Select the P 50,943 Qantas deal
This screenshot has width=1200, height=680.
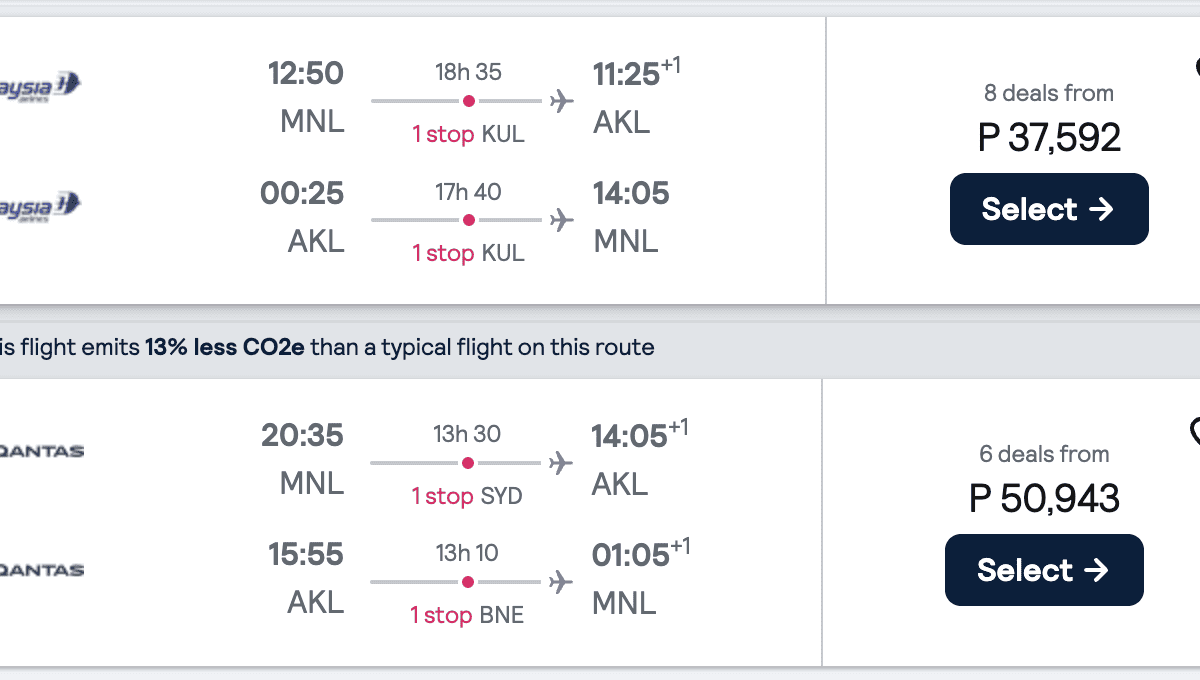[1043, 570]
